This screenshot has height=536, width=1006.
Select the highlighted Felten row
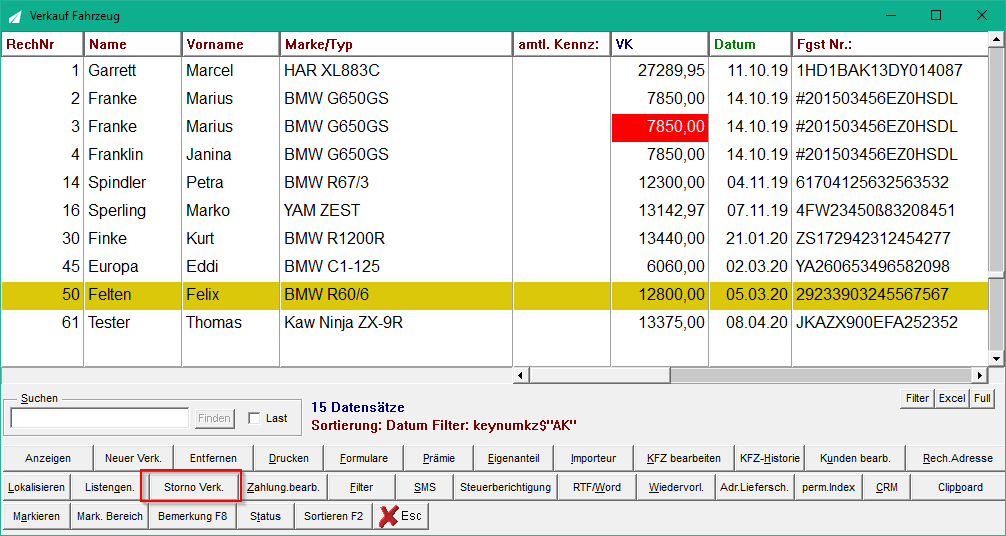coord(494,295)
